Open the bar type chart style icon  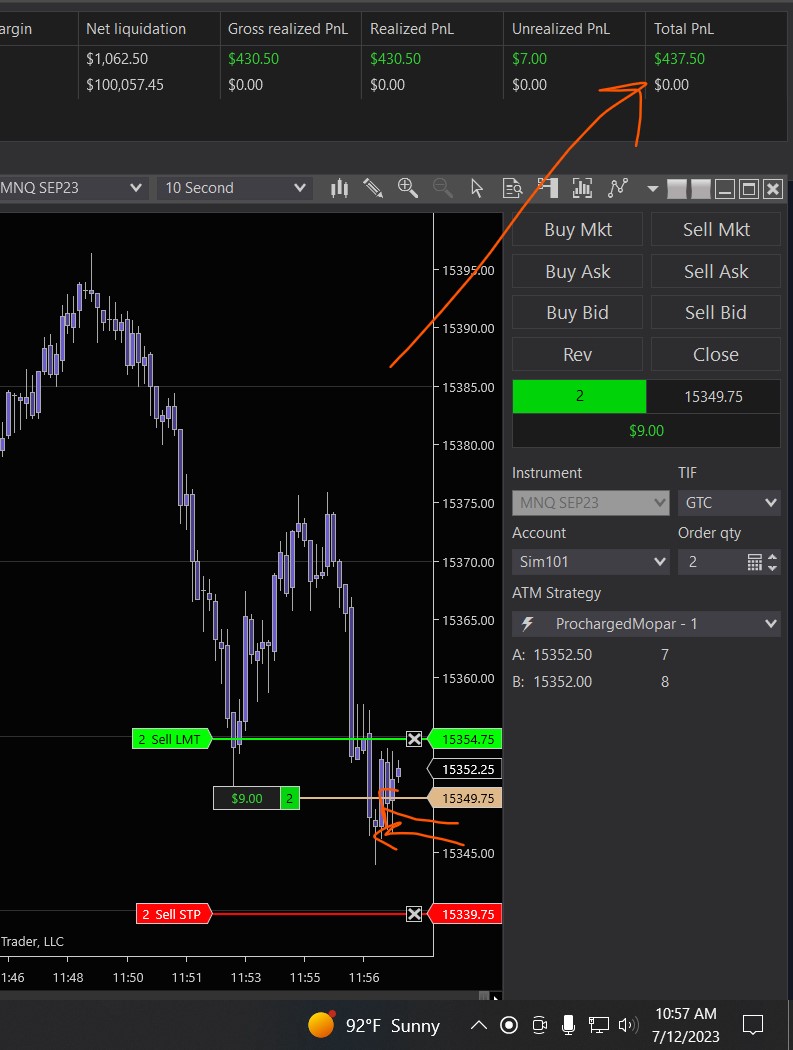coord(340,188)
